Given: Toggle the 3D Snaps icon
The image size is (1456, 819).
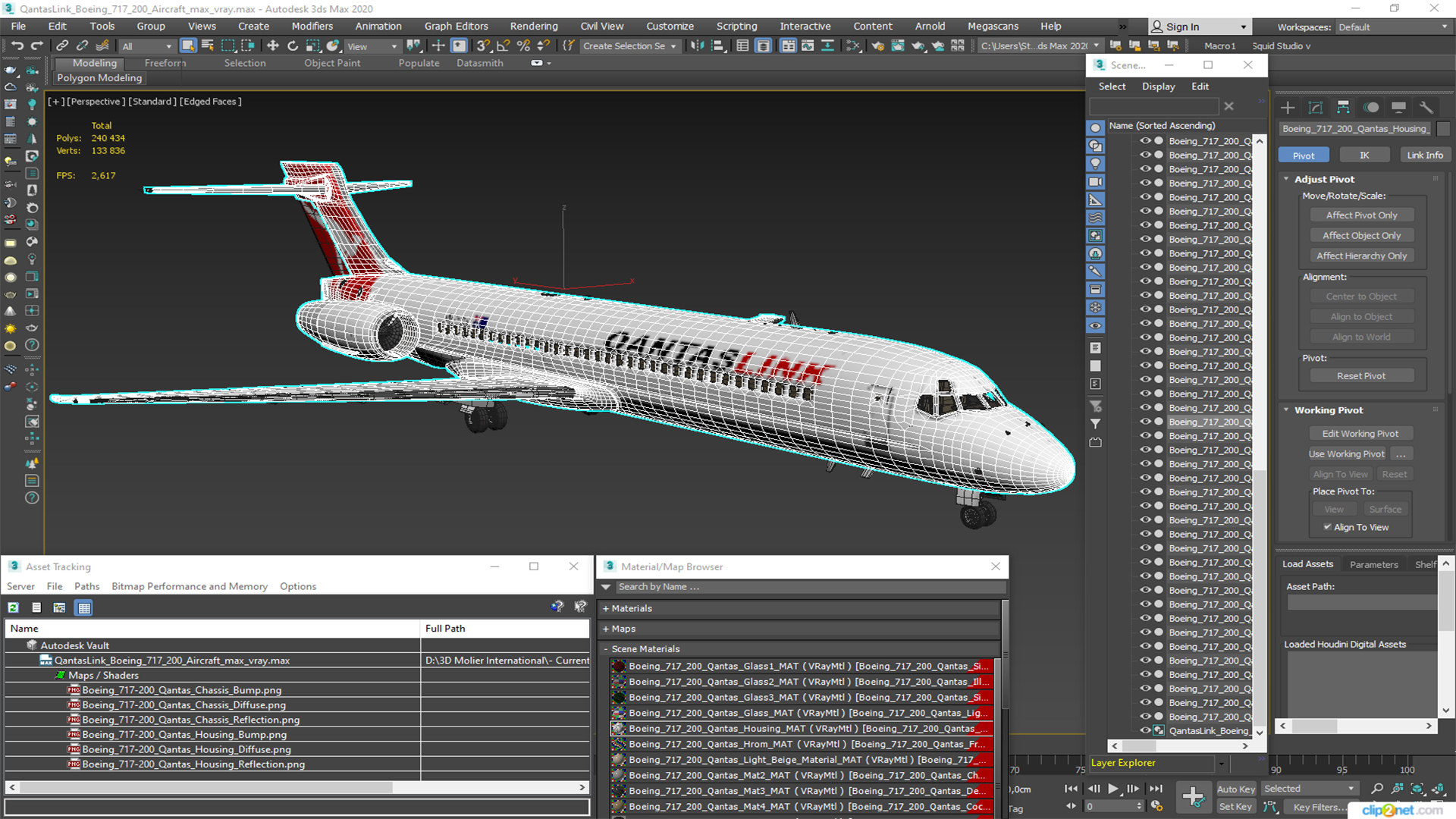Looking at the screenshot, I should click(x=483, y=46).
